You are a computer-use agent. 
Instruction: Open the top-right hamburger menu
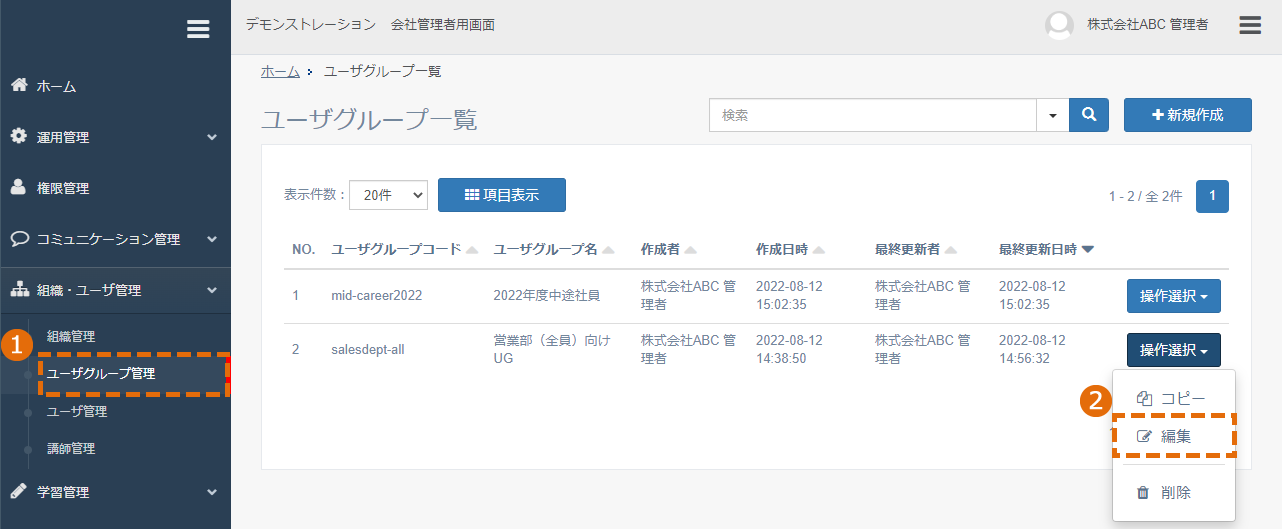(1250, 25)
